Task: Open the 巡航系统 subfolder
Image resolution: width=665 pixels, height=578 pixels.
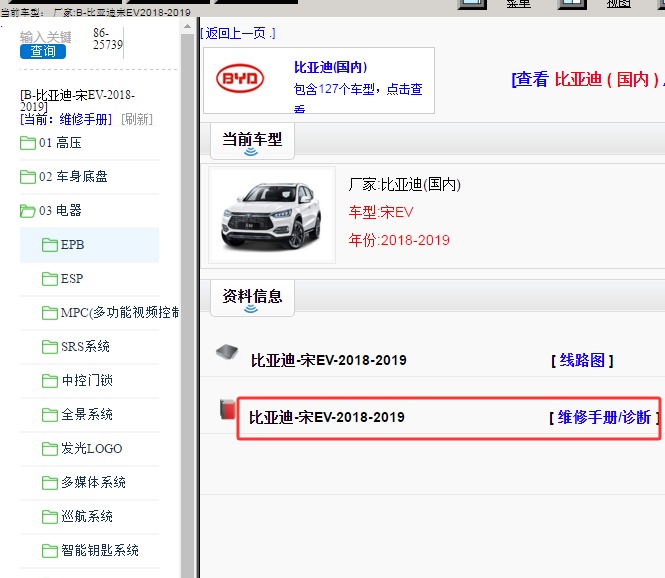Action: [89, 517]
